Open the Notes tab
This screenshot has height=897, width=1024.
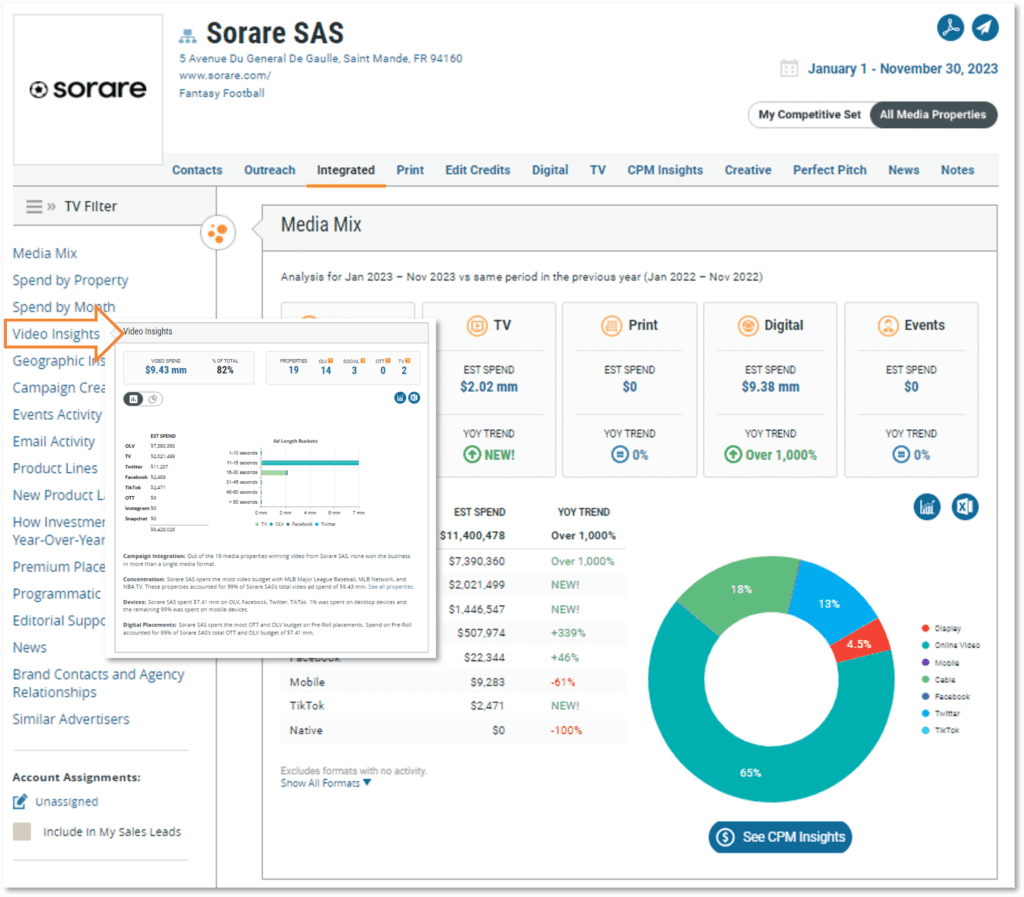(957, 170)
